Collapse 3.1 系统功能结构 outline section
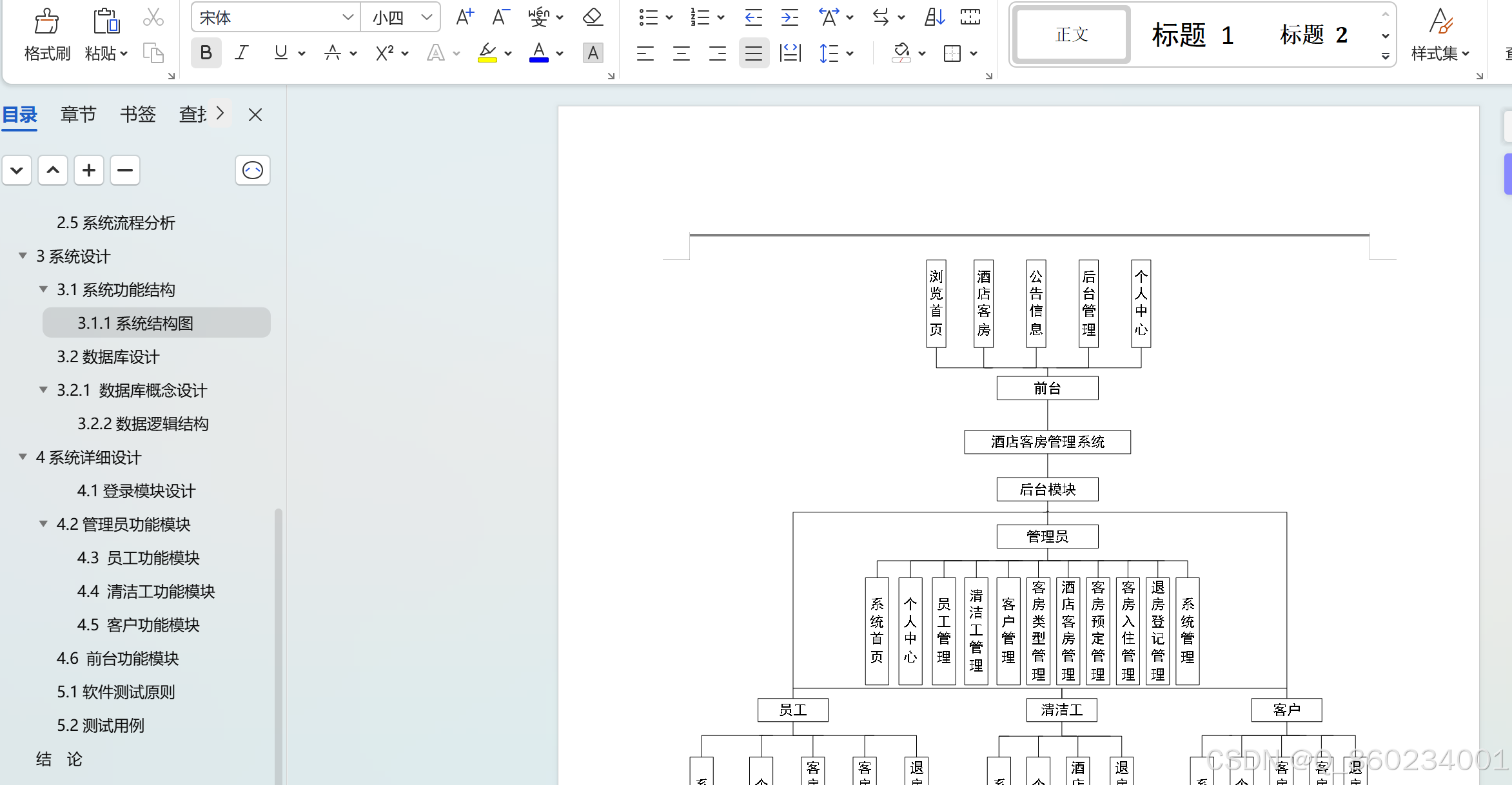 pos(43,289)
